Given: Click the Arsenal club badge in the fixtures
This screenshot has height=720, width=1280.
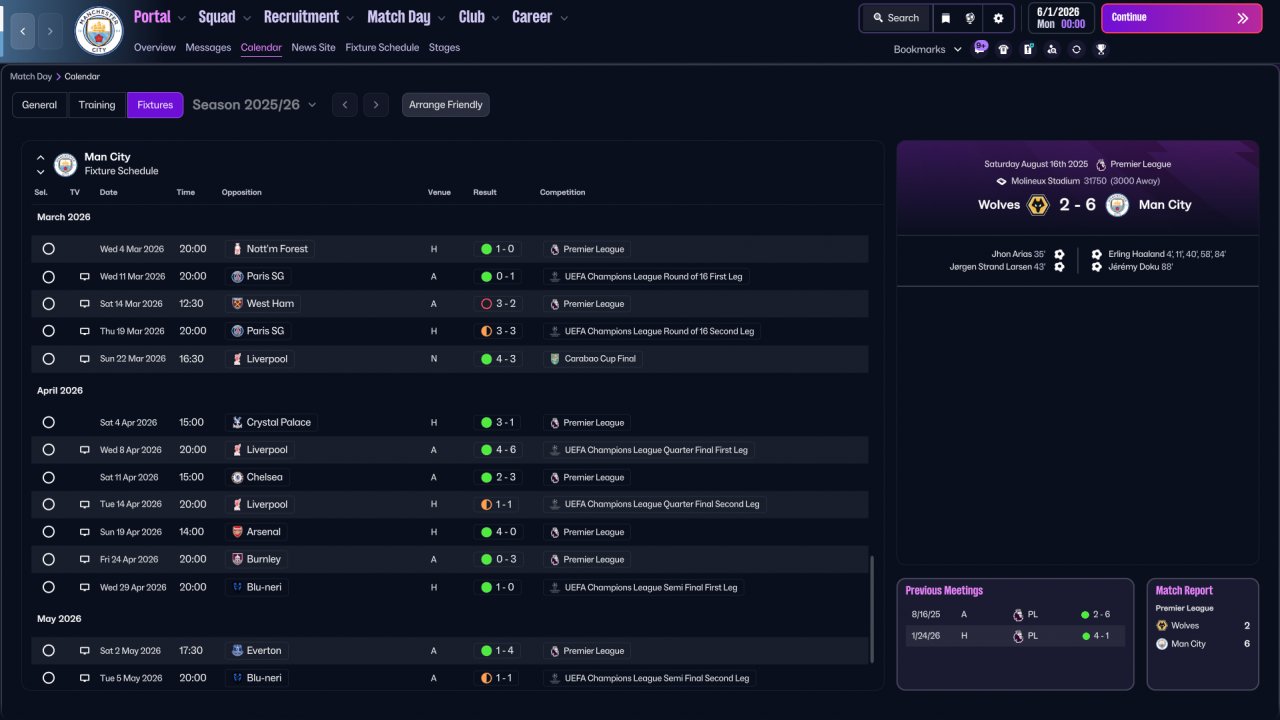Looking at the screenshot, I should [x=237, y=532].
